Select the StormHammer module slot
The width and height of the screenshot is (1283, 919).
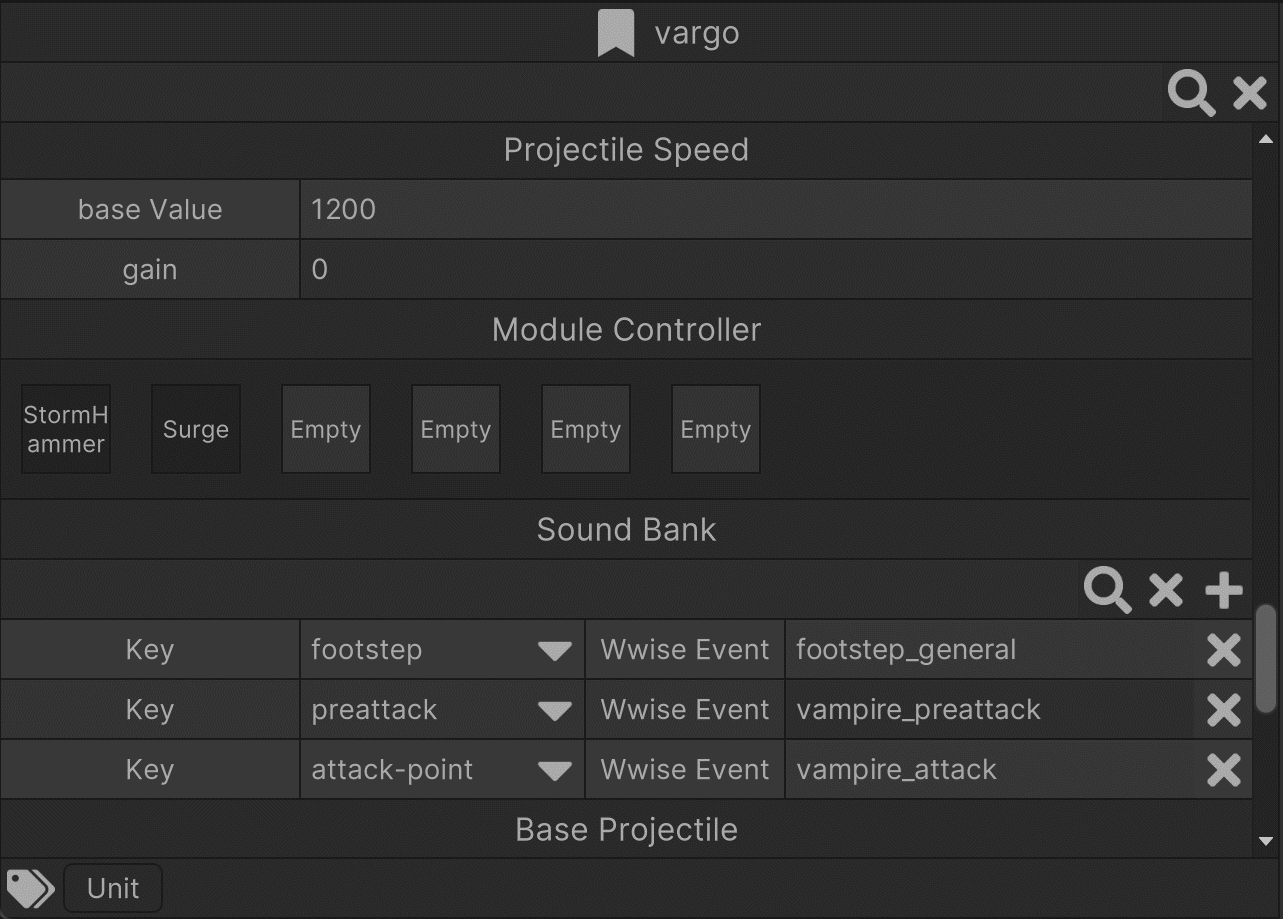coord(66,429)
